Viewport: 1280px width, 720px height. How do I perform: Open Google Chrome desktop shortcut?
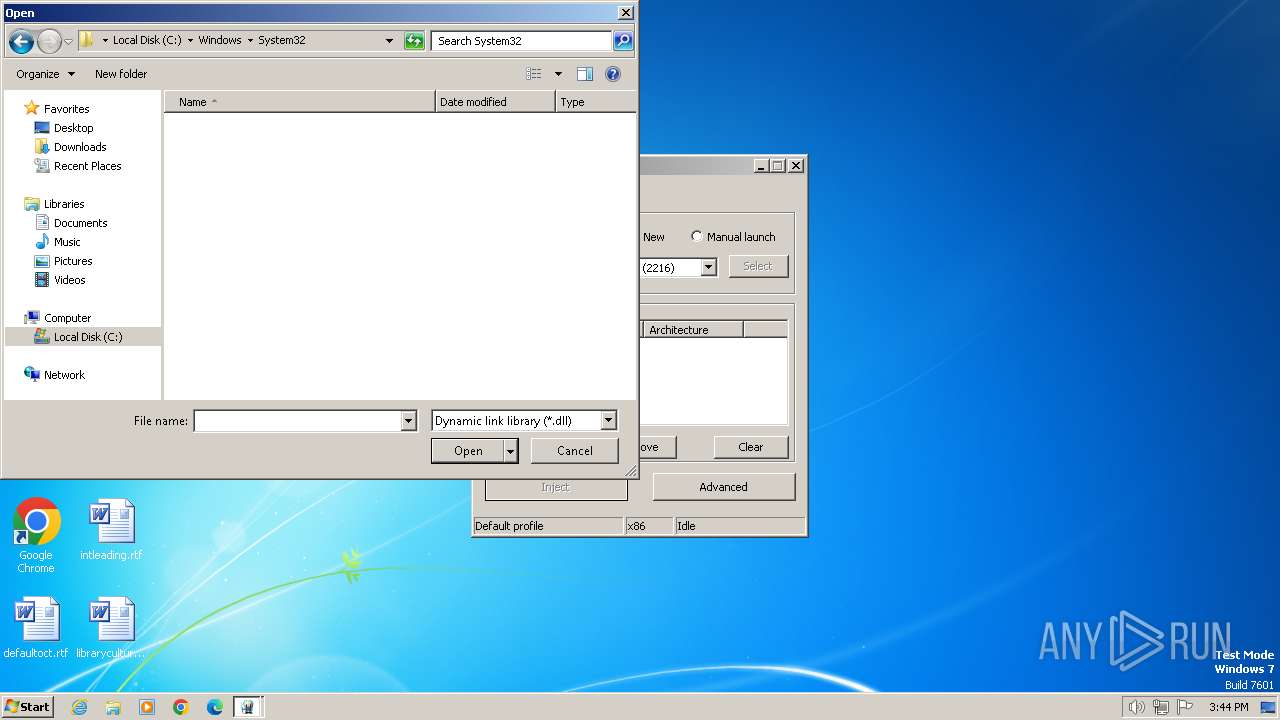pyautogui.click(x=36, y=536)
